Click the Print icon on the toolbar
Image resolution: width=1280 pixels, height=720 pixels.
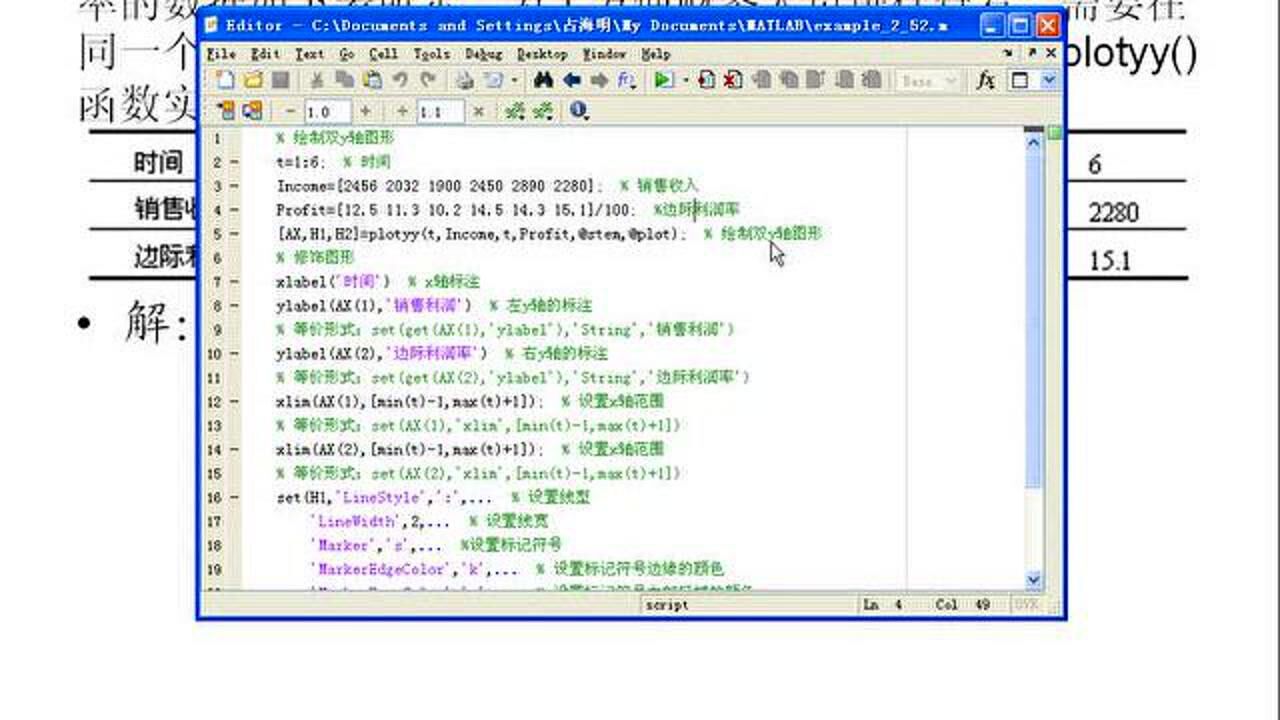point(462,80)
